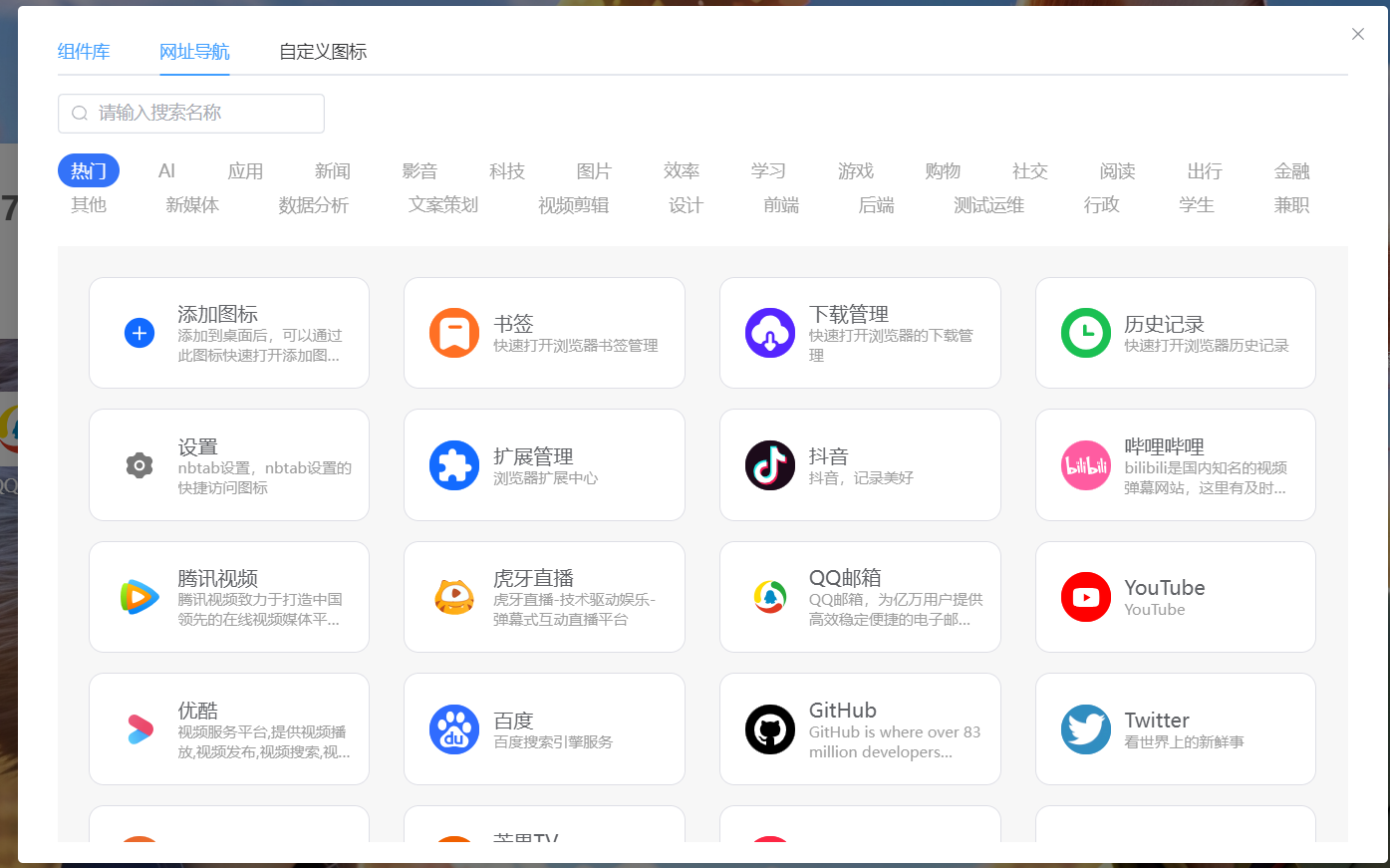Open the Twitter bird icon
The height and width of the screenshot is (868, 1390).
(1085, 728)
